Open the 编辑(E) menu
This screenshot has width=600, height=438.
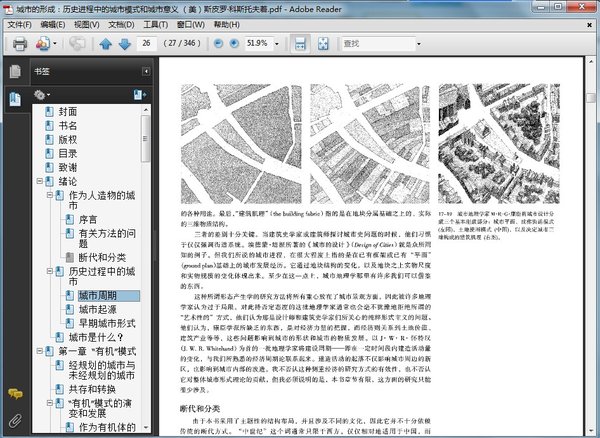pyautogui.click(x=53, y=25)
